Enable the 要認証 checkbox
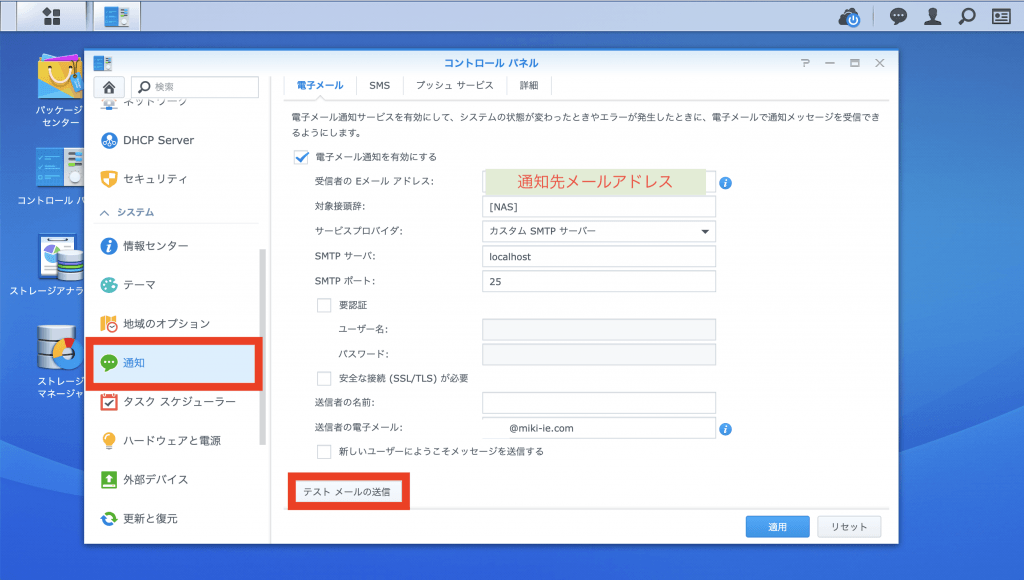Screen dimensions: 1024x580 324,305
